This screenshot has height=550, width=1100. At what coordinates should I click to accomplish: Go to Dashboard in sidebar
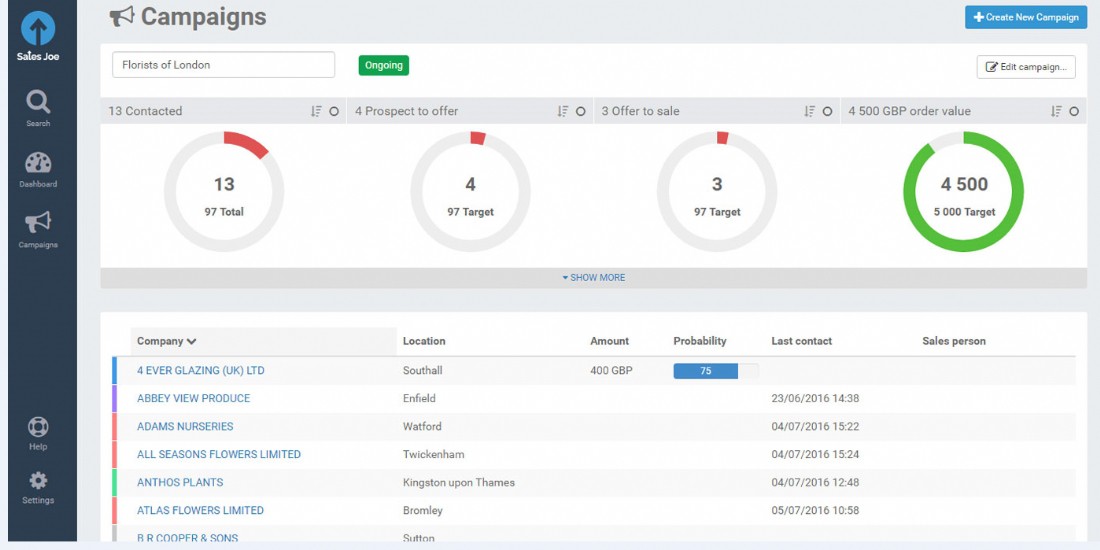coord(38,169)
